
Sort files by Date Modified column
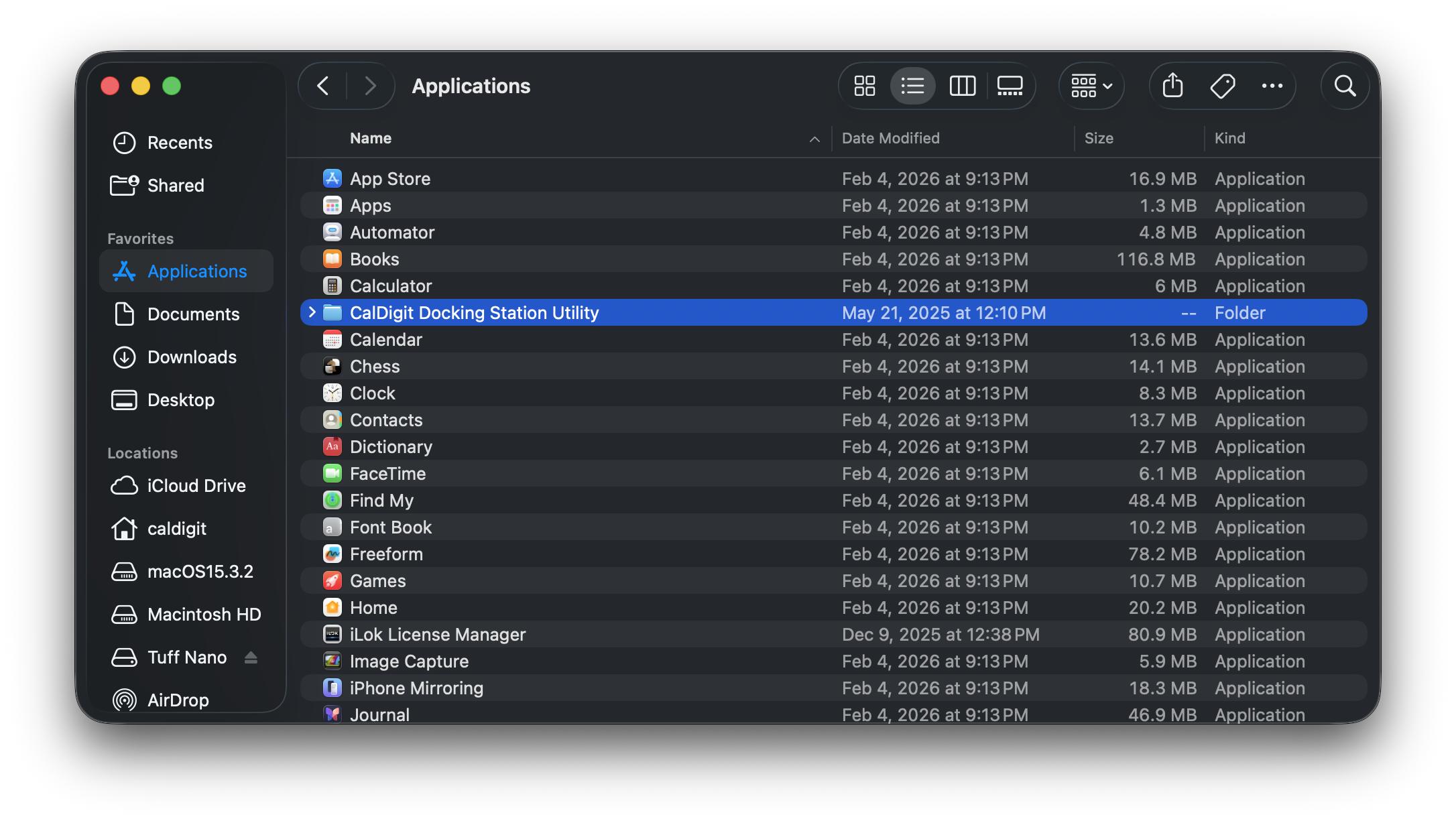coord(890,138)
